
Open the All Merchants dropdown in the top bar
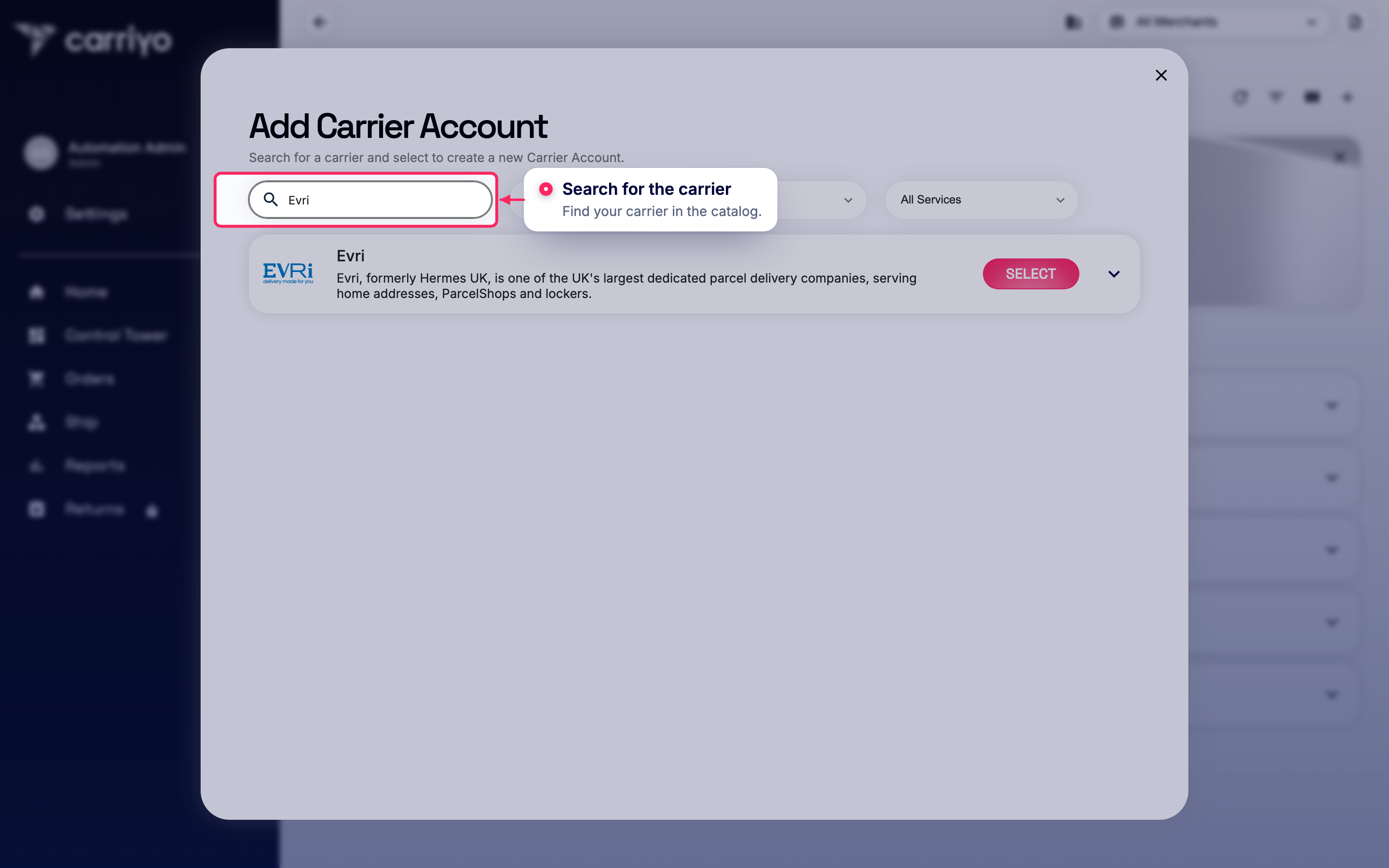[1214, 22]
